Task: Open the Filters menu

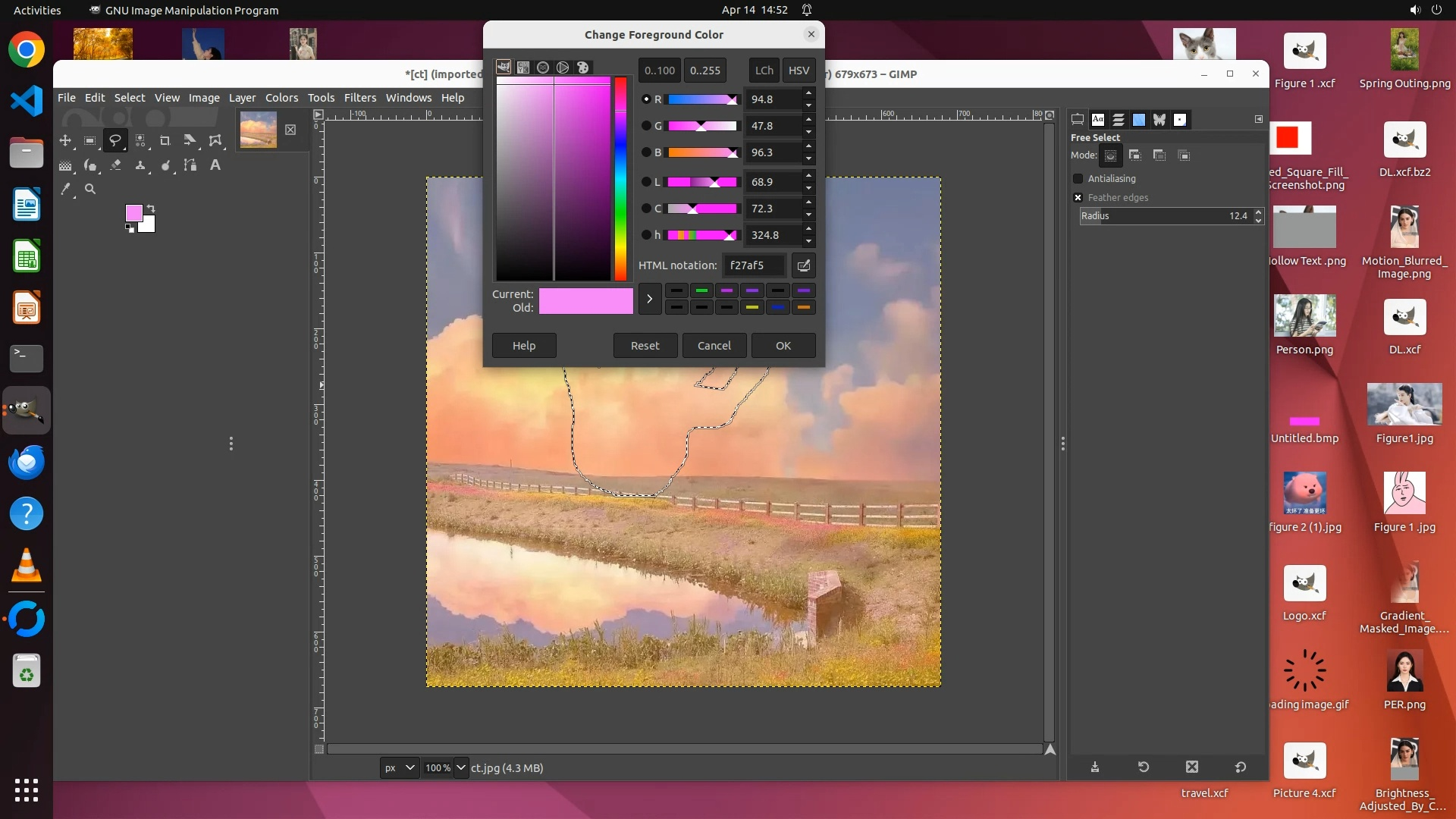Action: pos(359,98)
